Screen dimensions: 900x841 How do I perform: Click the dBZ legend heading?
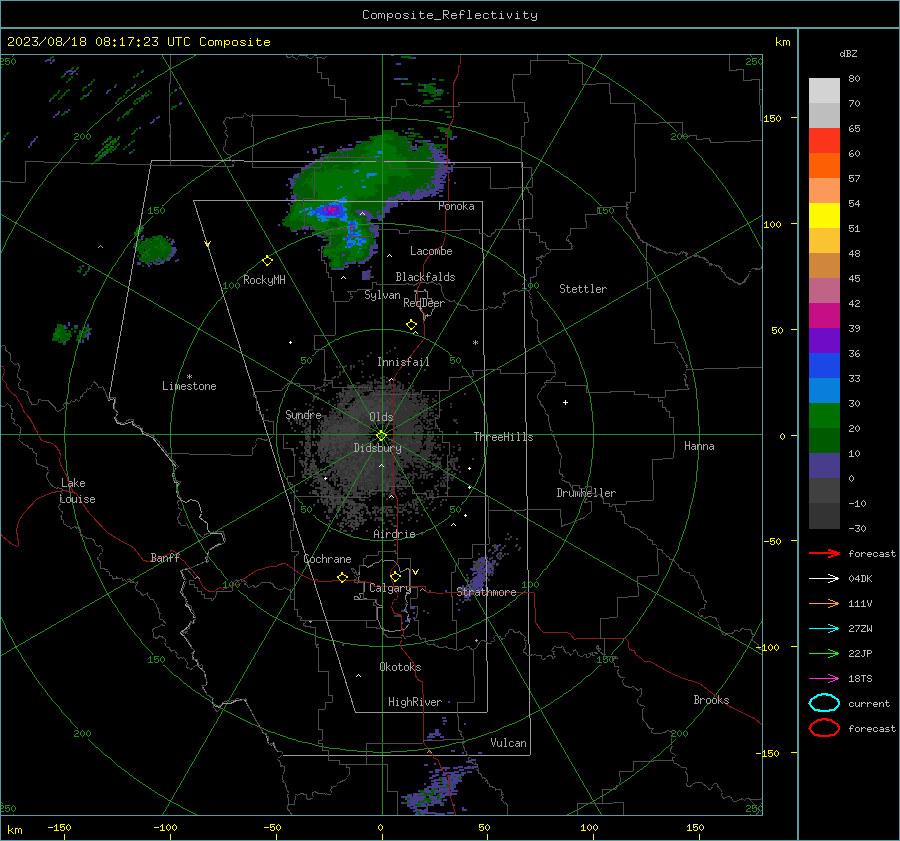click(x=848, y=53)
